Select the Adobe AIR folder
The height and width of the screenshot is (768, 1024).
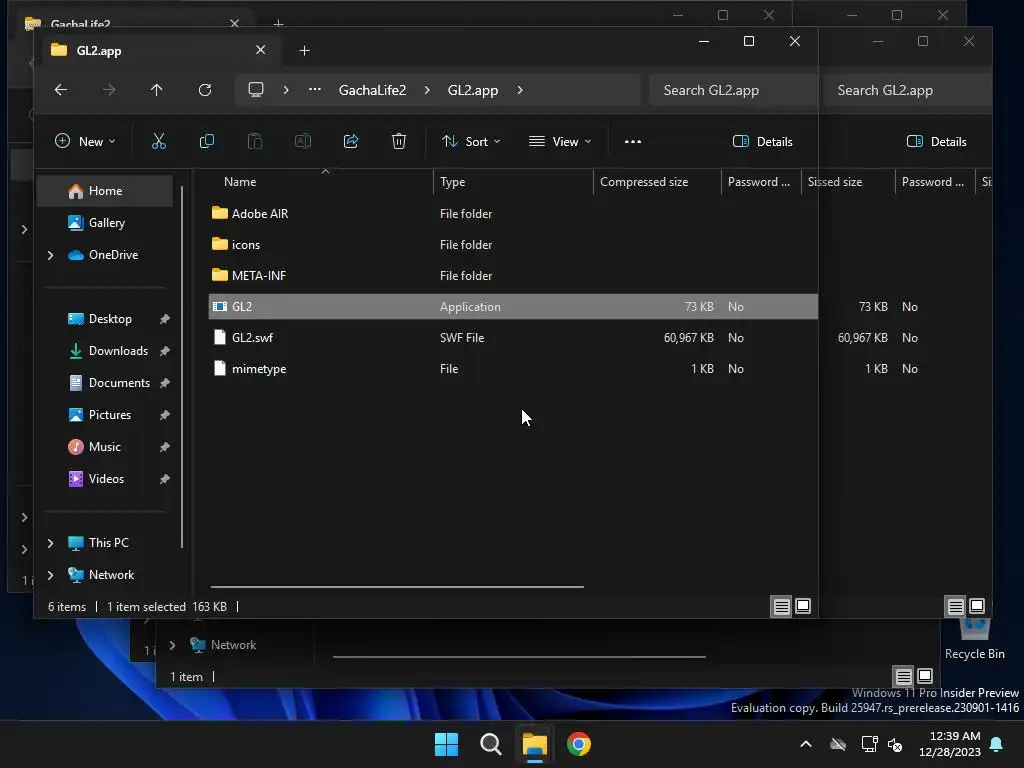pyautogui.click(x=513, y=214)
